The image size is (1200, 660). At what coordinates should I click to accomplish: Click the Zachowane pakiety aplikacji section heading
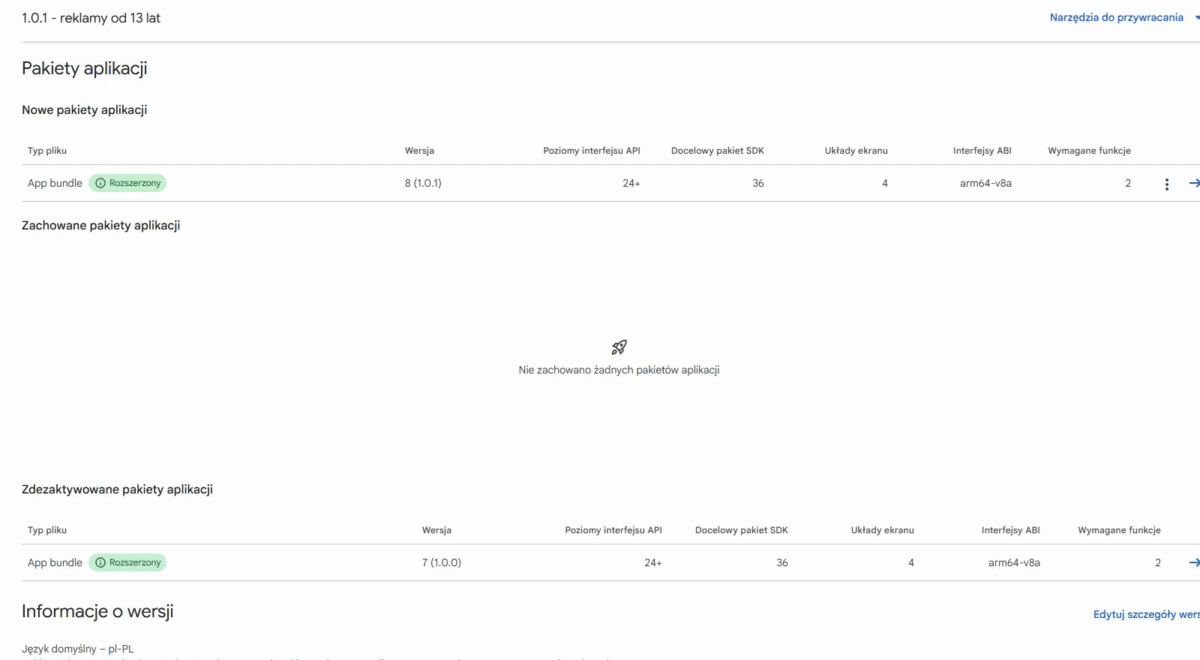tap(101, 226)
